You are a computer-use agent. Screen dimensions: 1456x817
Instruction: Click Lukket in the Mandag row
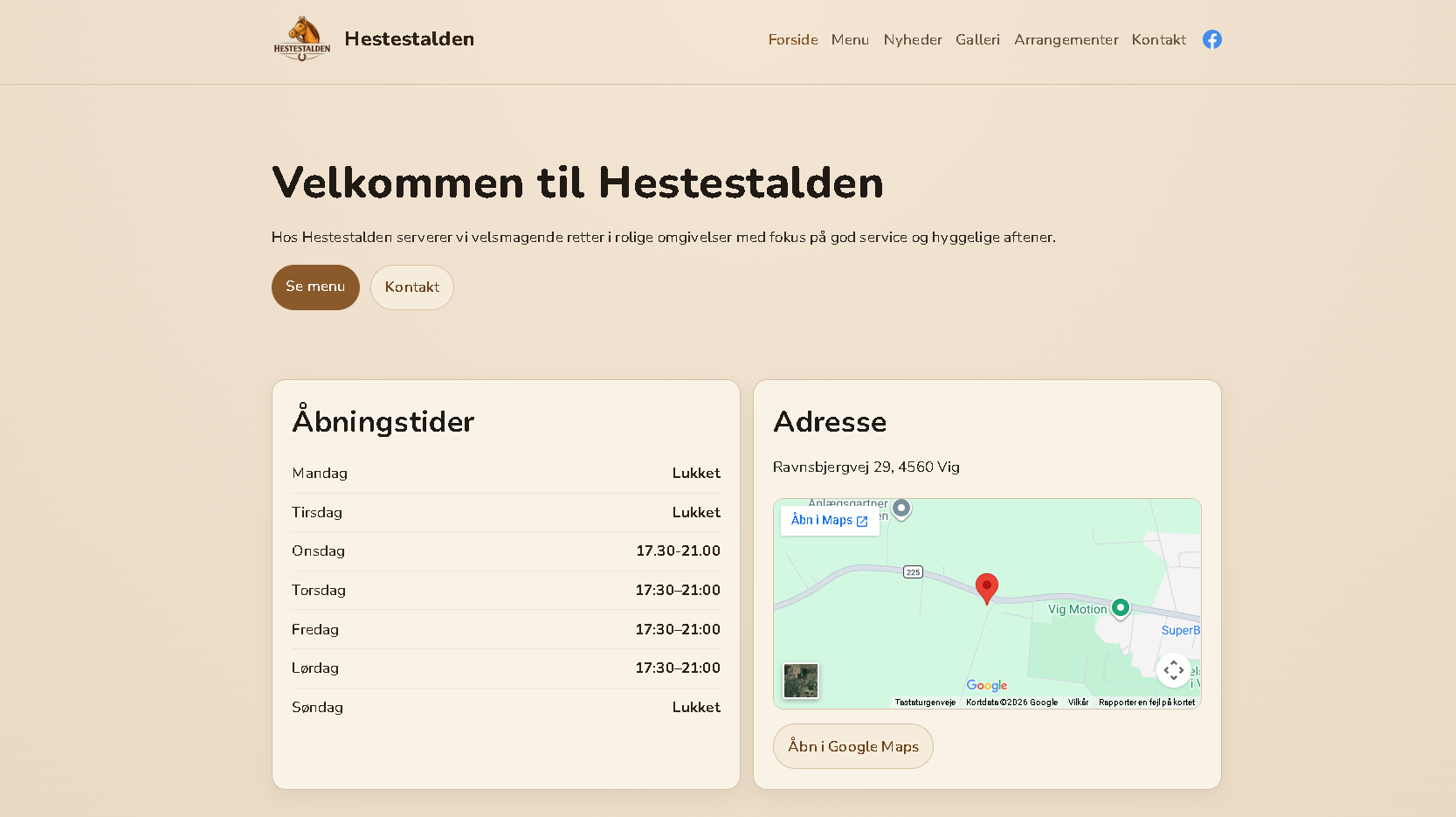(x=696, y=473)
